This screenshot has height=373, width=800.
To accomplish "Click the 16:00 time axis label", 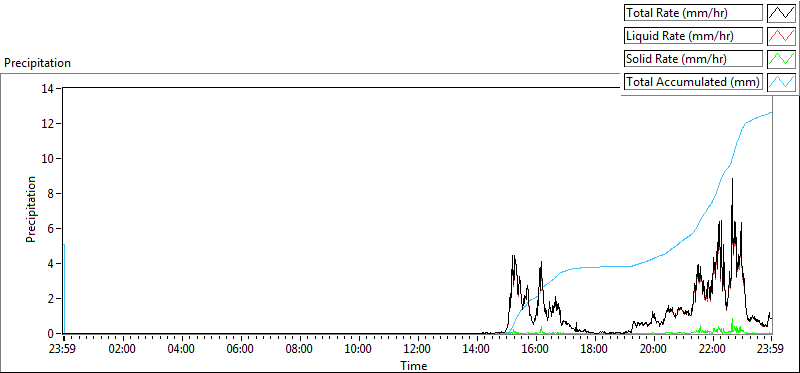I will (536, 350).
